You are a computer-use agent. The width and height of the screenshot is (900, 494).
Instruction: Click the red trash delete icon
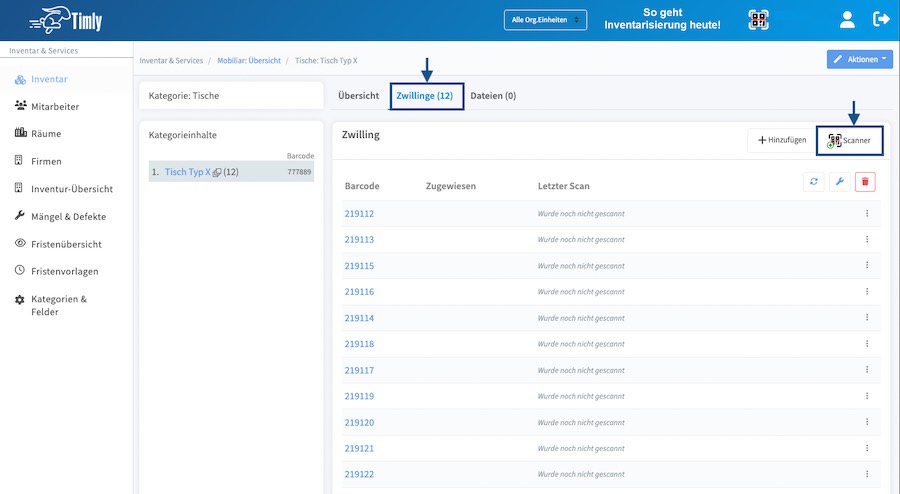(866, 181)
